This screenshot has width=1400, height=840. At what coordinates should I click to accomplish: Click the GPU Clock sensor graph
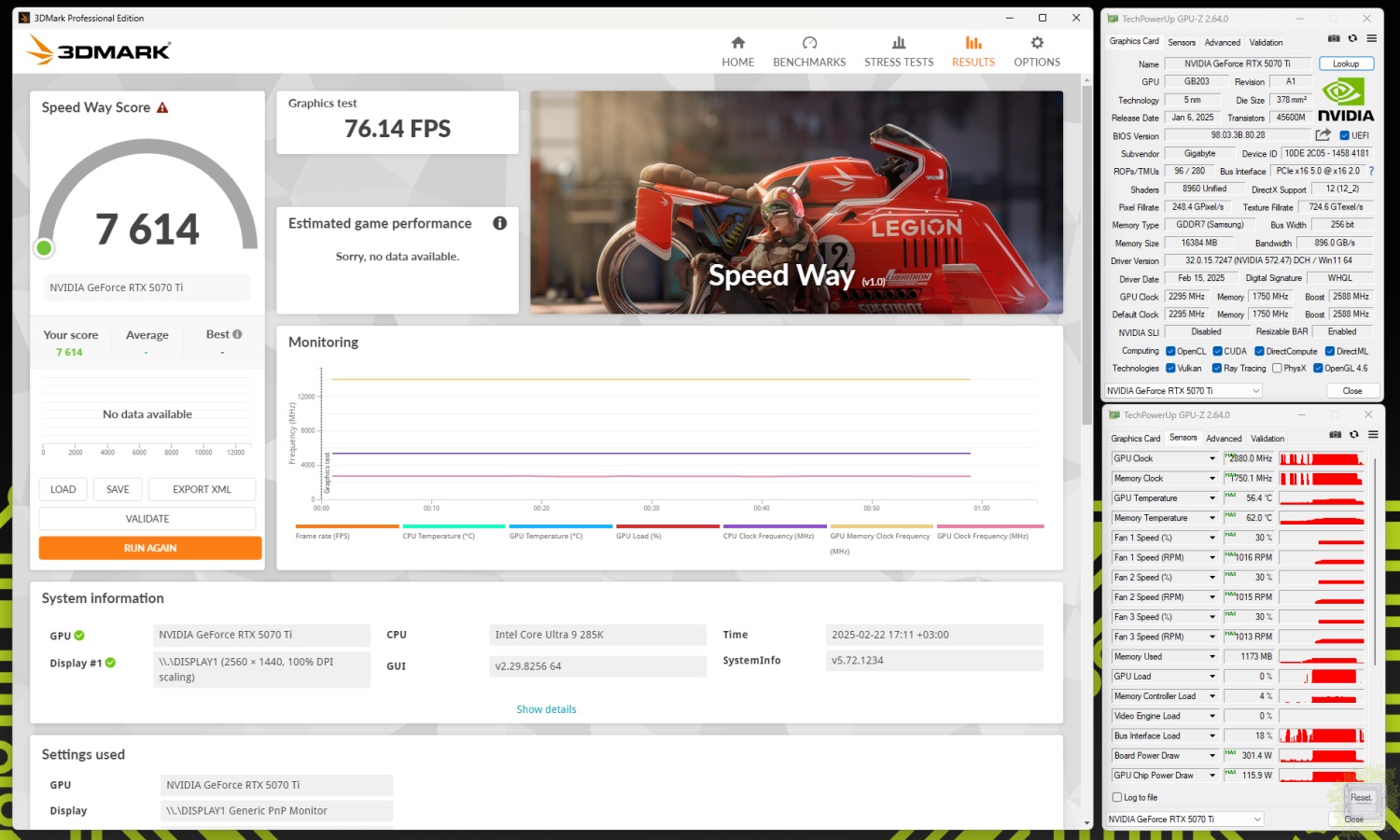1322,458
